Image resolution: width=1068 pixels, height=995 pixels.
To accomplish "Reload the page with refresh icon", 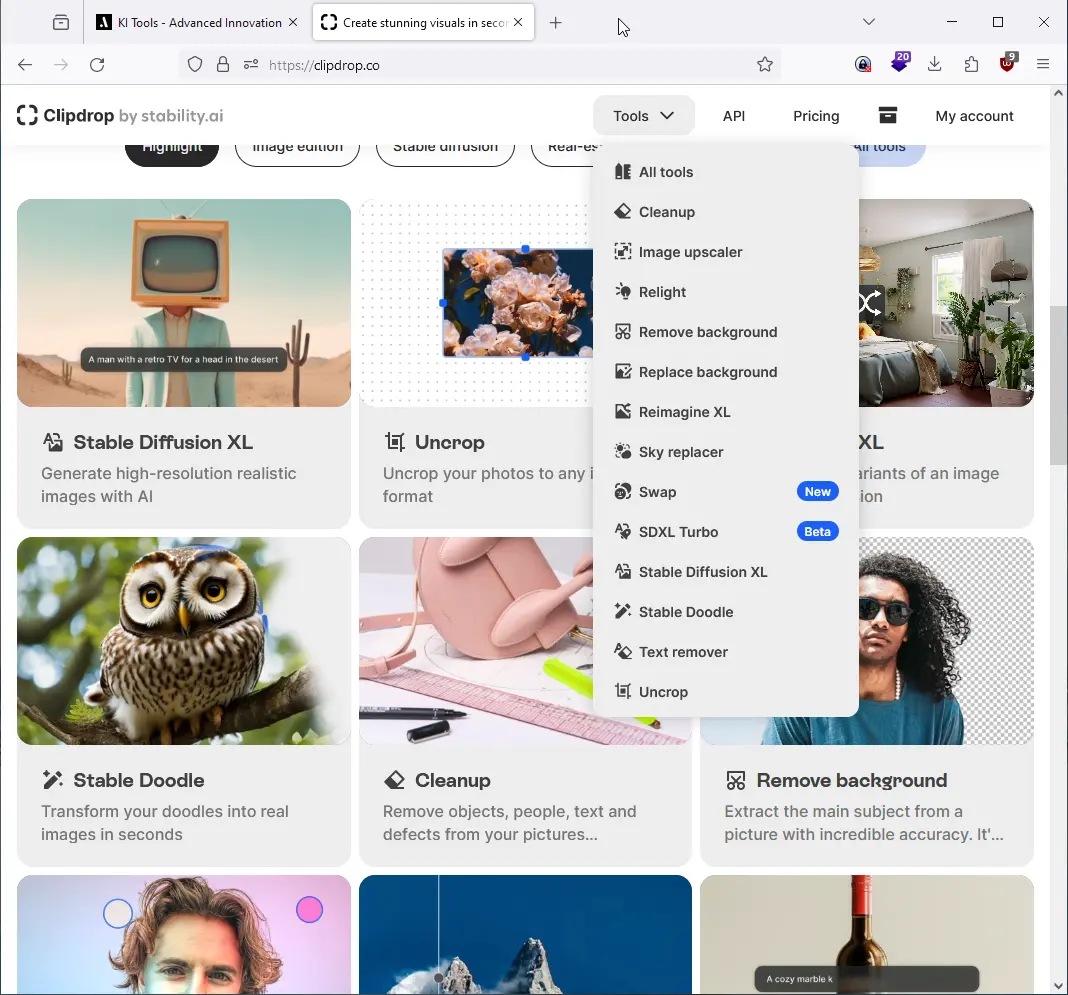I will pyautogui.click(x=97, y=65).
